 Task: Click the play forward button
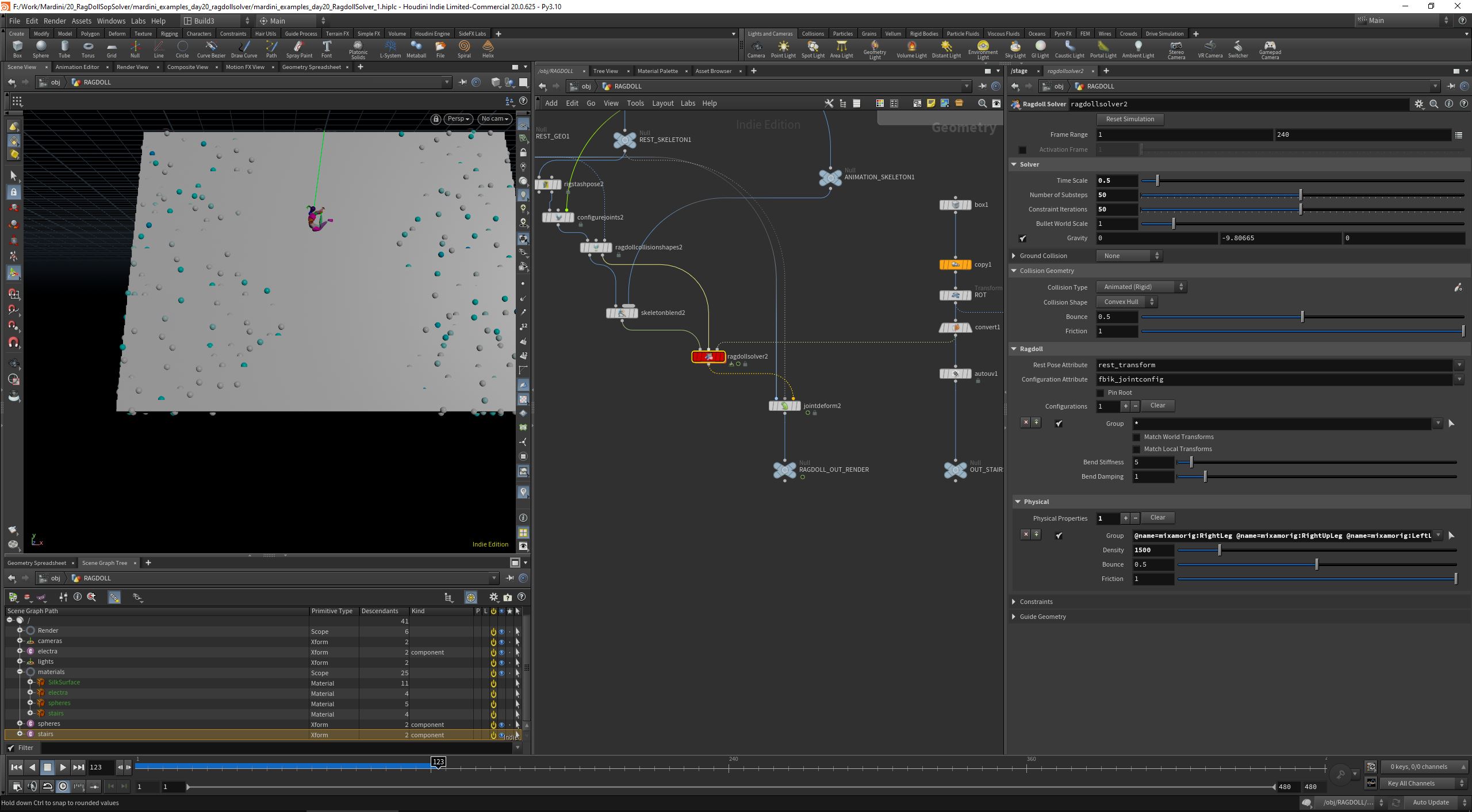click(x=63, y=767)
